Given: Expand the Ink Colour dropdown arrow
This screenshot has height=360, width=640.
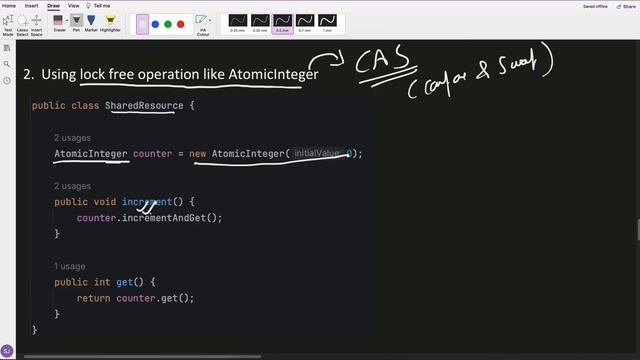Looking at the screenshot, I should [x=210, y=20].
